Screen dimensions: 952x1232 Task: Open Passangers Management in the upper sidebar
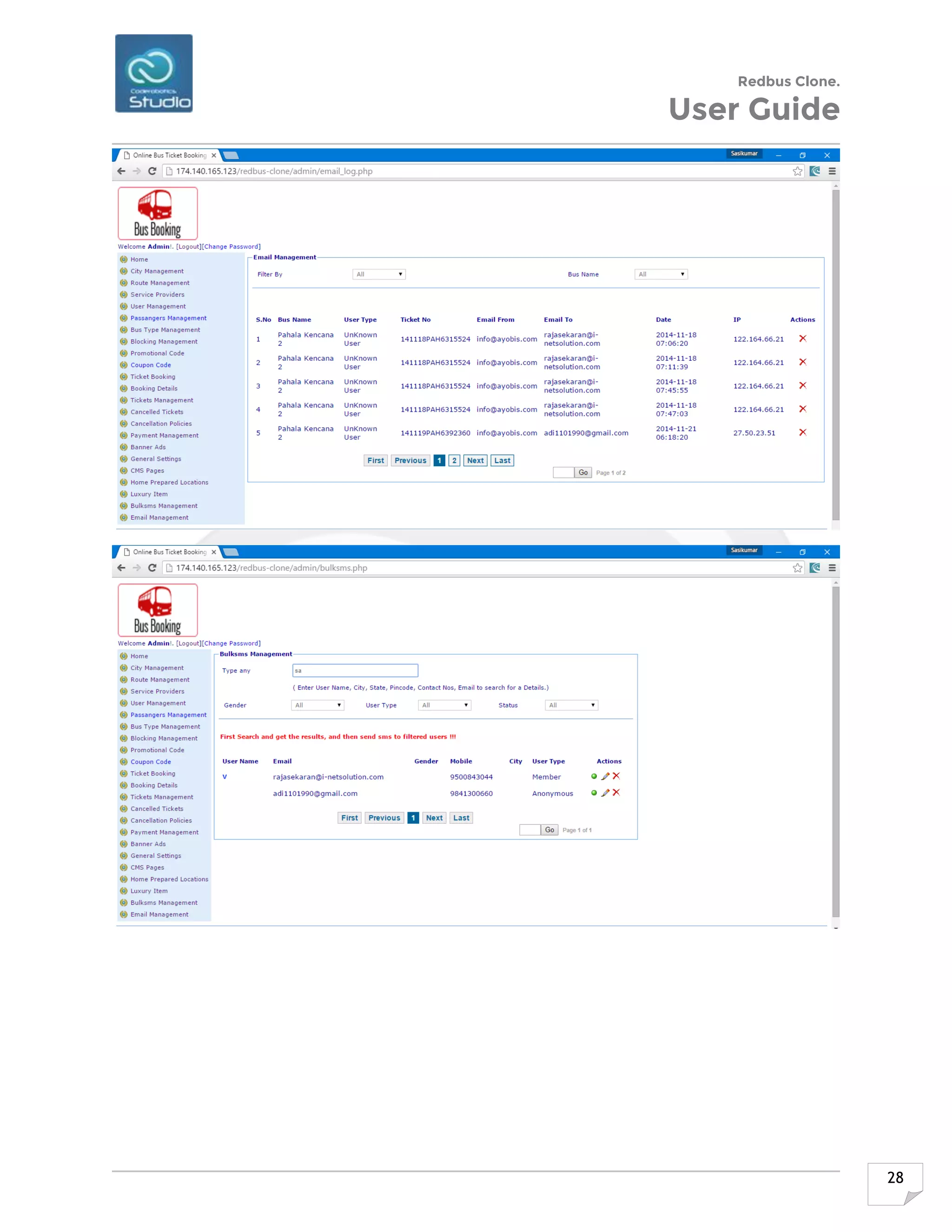click(x=168, y=318)
